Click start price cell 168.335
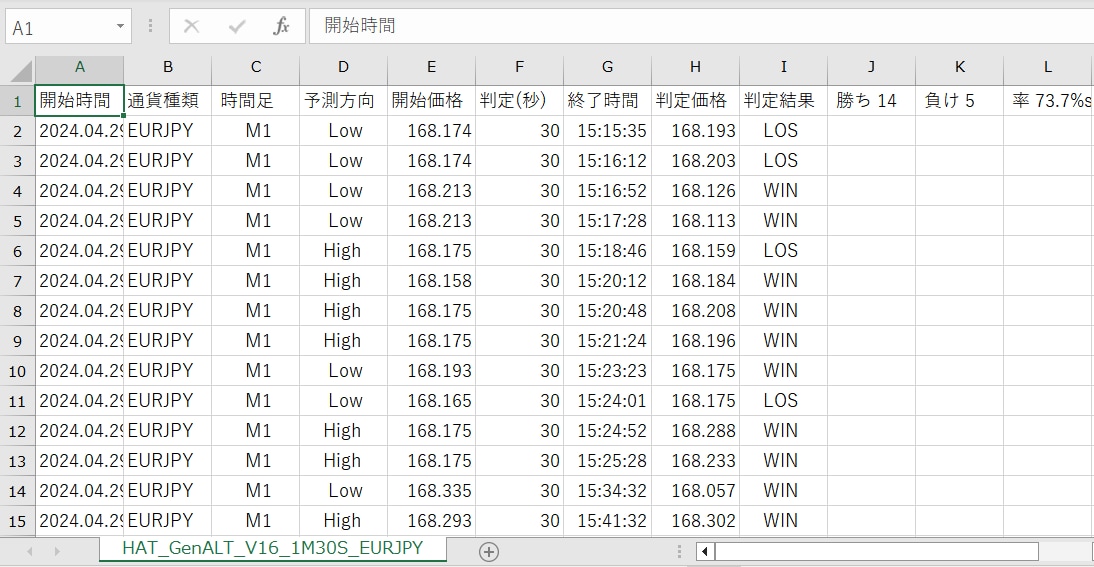This screenshot has height=567, width=1094. (431, 490)
